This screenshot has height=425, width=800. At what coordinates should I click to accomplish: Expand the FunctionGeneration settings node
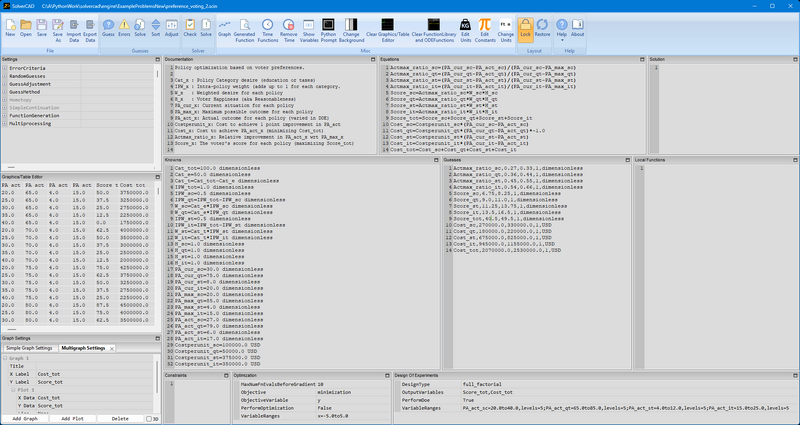[x=5, y=116]
